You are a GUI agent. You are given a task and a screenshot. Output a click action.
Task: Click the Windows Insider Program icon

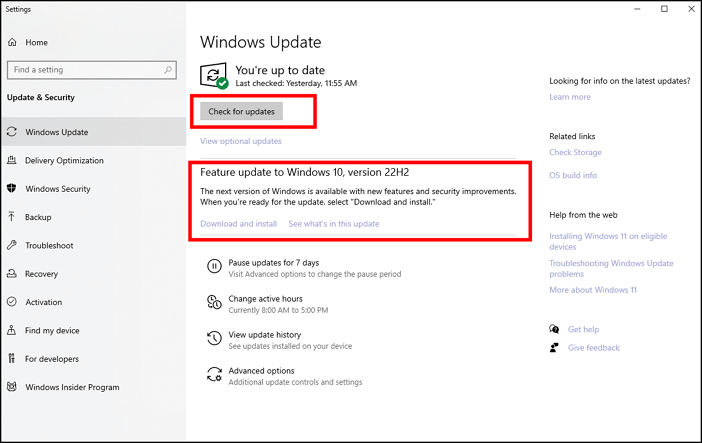click(x=12, y=387)
